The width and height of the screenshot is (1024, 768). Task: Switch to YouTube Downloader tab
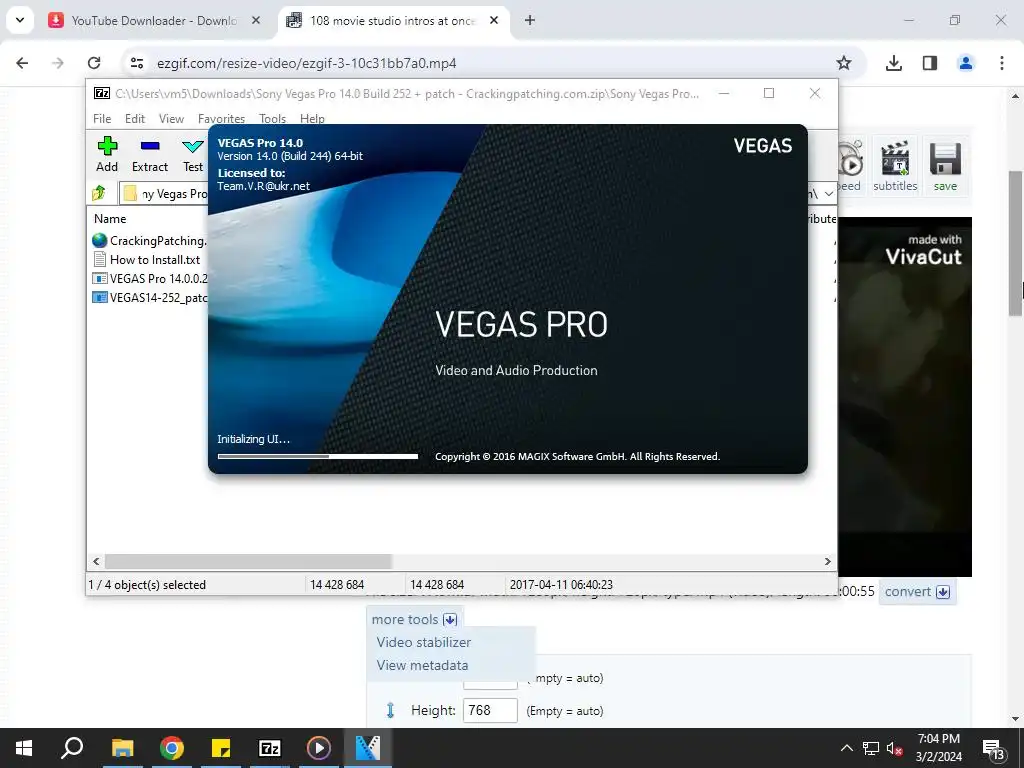[154, 20]
